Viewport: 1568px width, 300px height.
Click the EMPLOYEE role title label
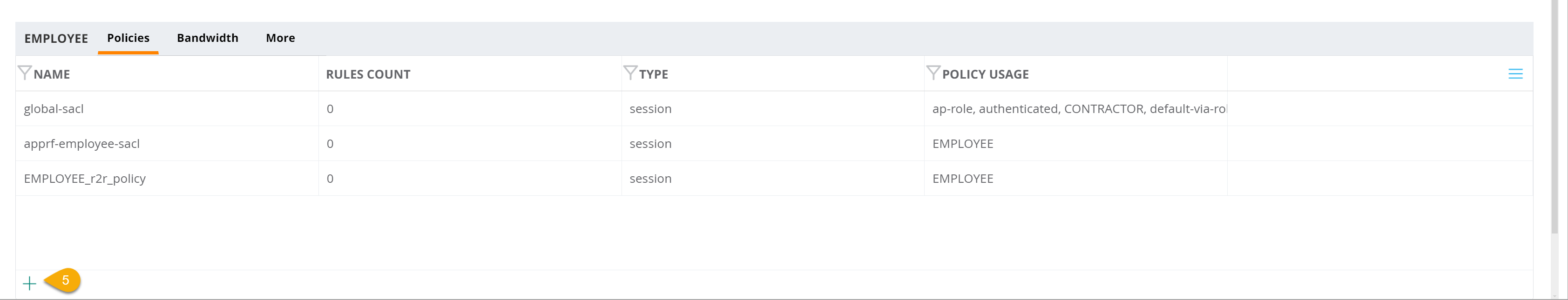coord(56,38)
